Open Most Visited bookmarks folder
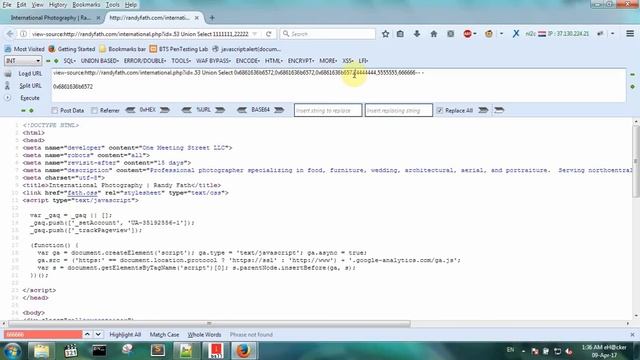Screen dimensions: 640x360 24,49
